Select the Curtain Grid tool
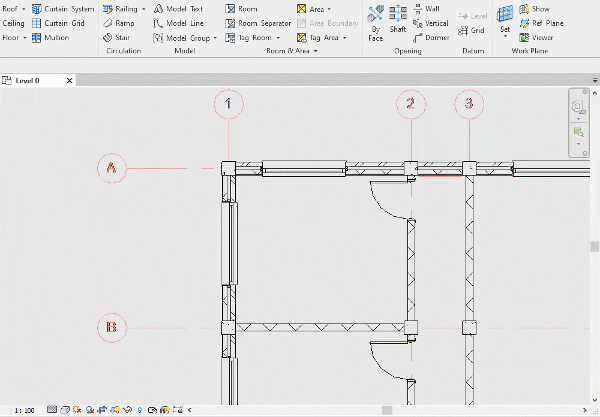Viewport: 600px width, 417px height. click(x=58, y=23)
